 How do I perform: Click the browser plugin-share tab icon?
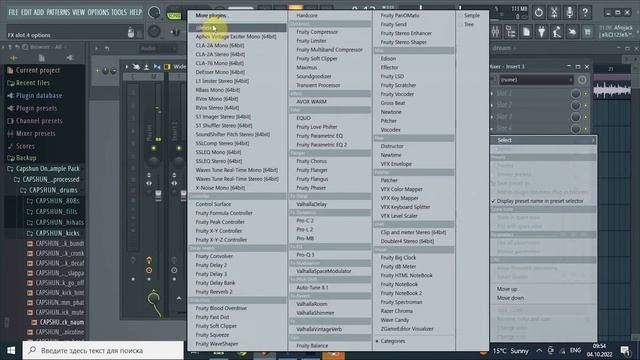coord(70,58)
